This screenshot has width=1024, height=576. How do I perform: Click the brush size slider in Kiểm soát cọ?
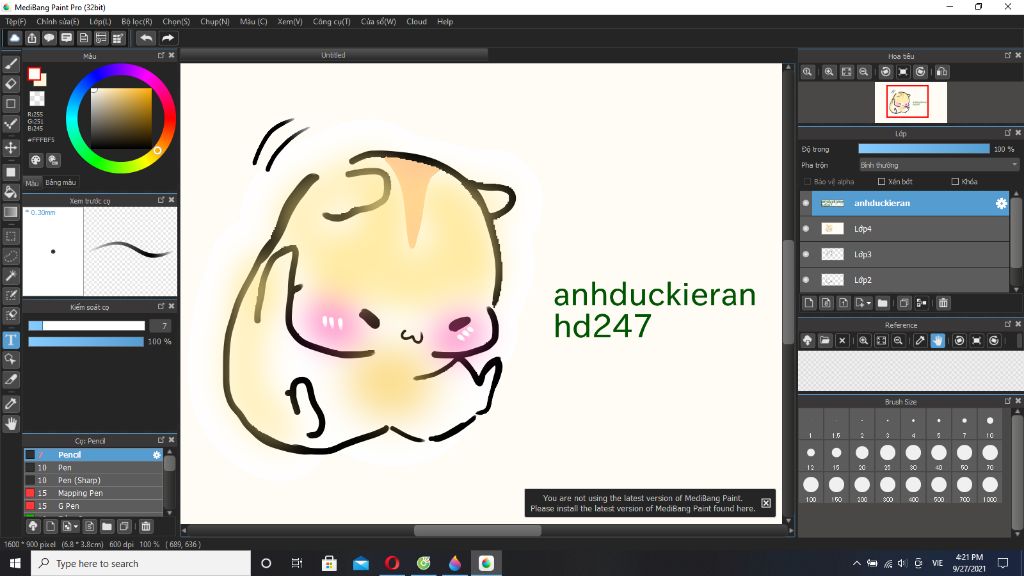(86, 325)
